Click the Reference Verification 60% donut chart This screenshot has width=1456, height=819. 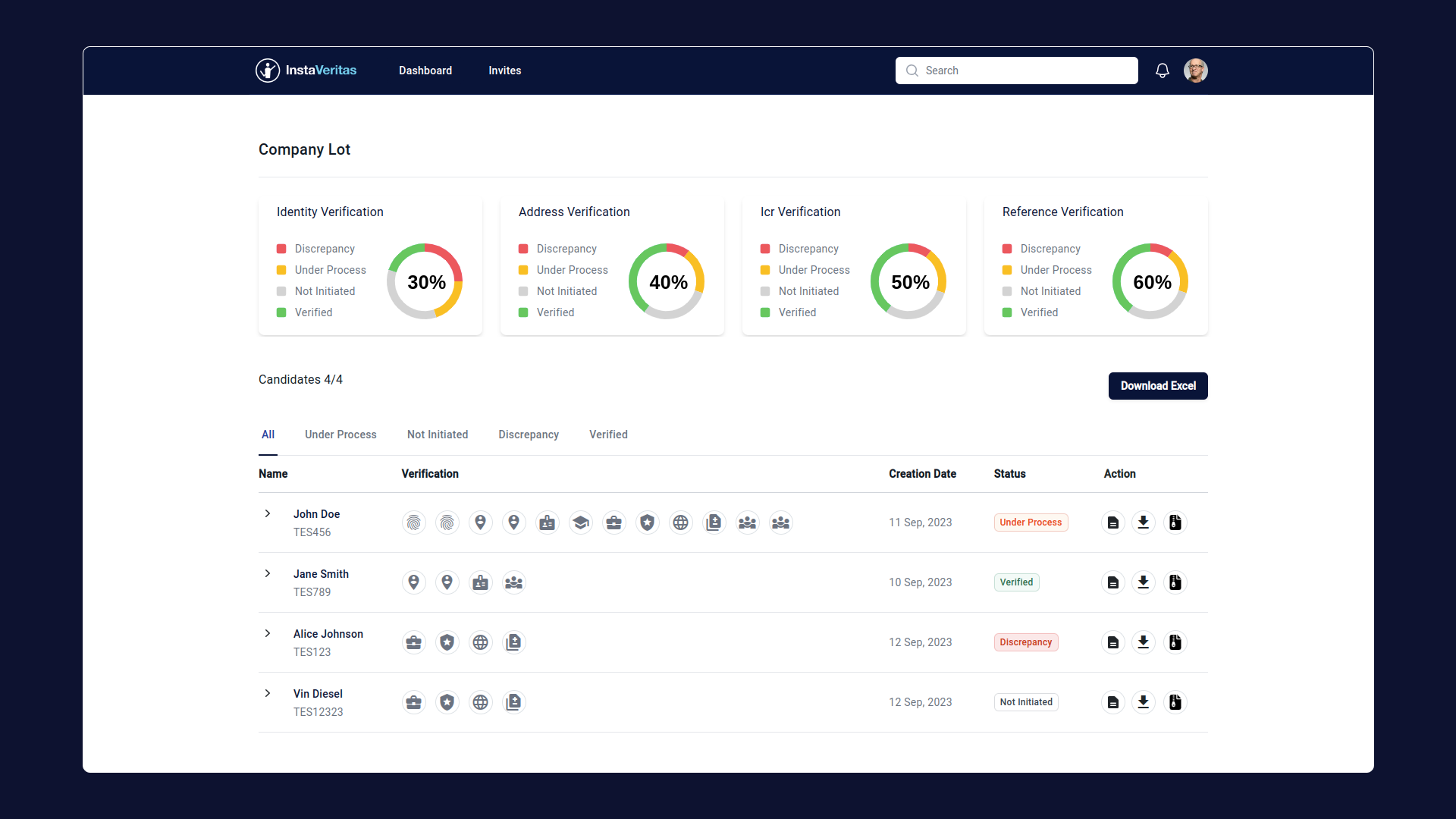[1150, 281]
